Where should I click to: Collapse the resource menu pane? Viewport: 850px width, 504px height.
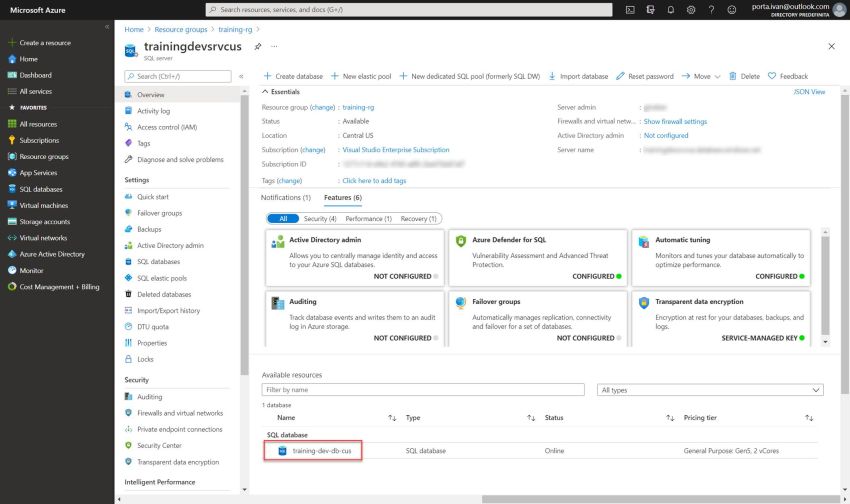241,76
